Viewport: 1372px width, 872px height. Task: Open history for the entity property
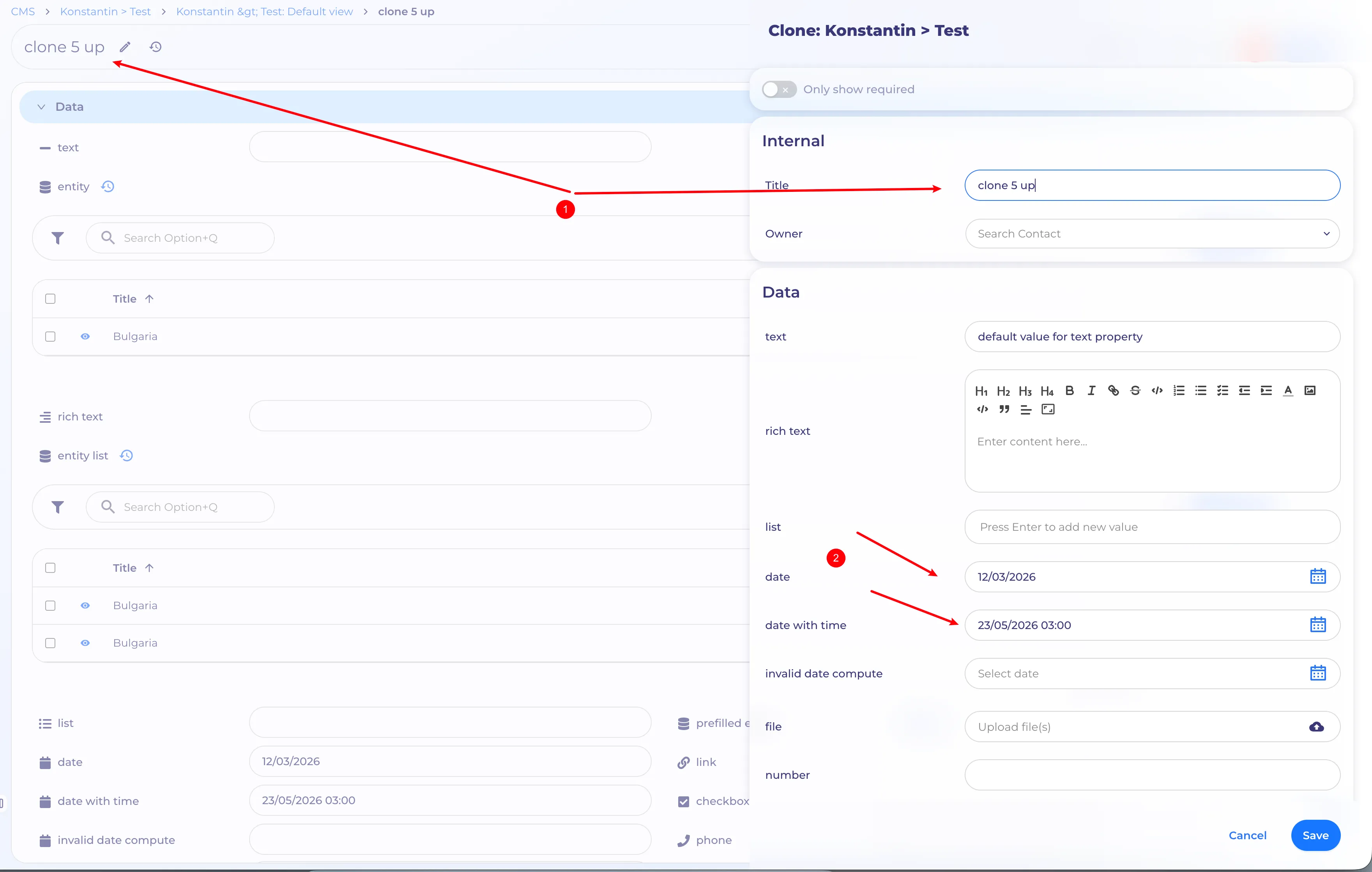point(108,186)
